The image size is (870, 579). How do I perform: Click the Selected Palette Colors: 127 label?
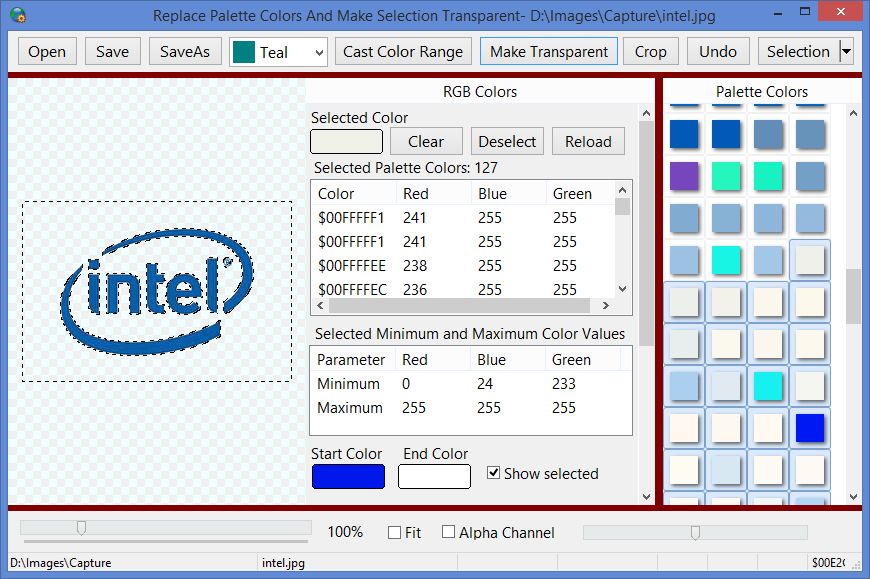[406, 167]
